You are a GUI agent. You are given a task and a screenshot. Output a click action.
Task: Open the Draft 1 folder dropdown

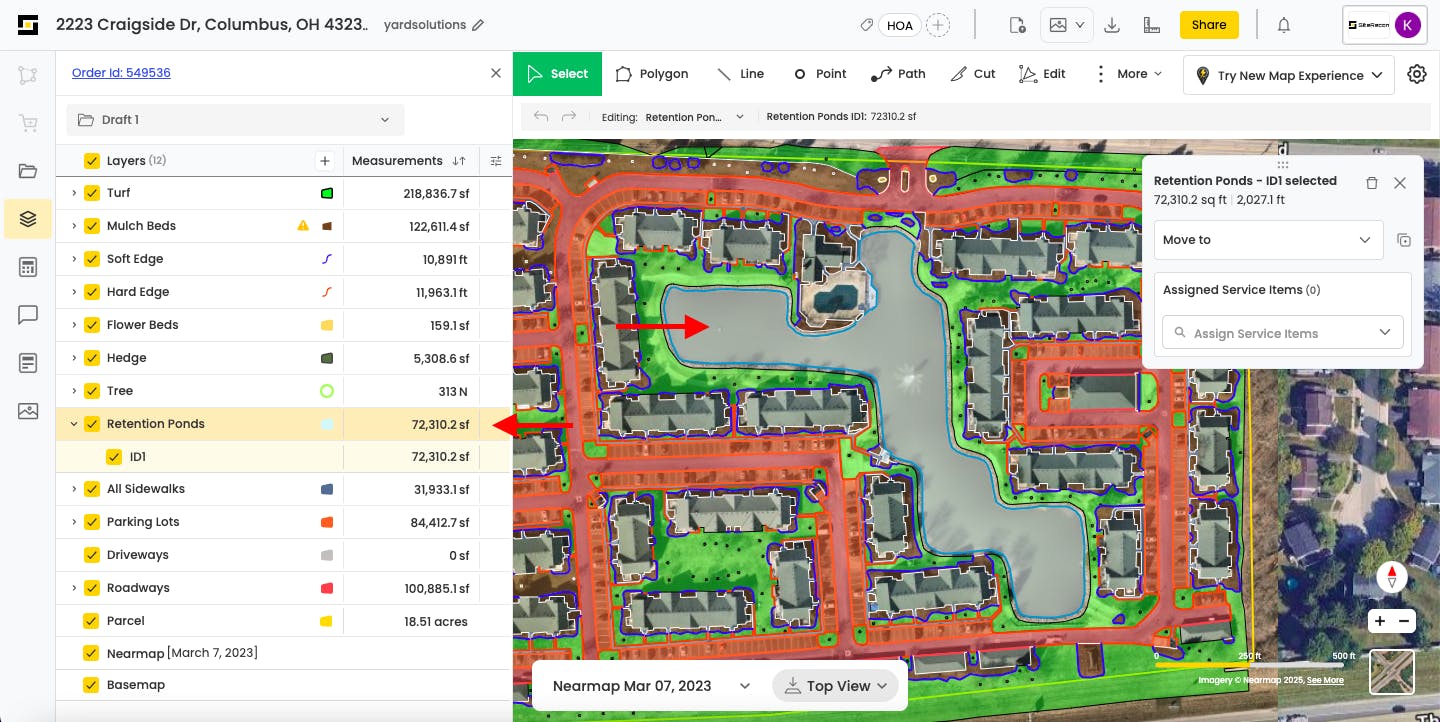pos(235,120)
